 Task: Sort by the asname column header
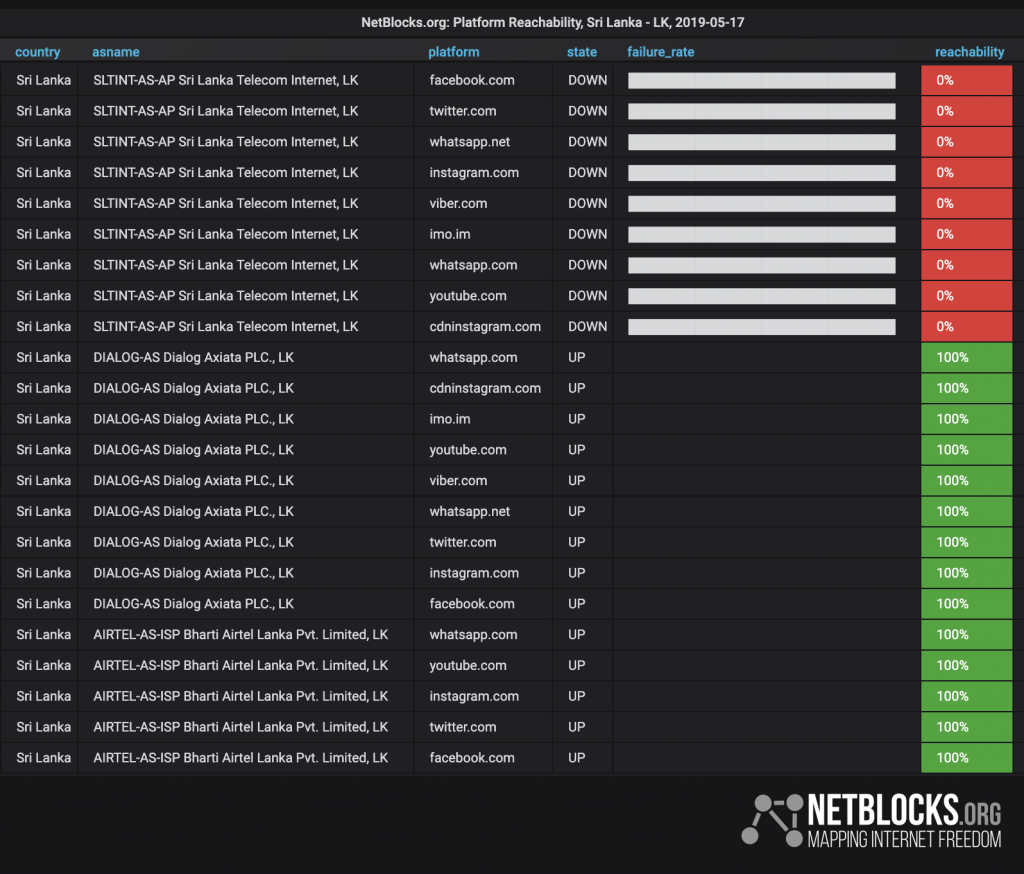click(x=116, y=52)
